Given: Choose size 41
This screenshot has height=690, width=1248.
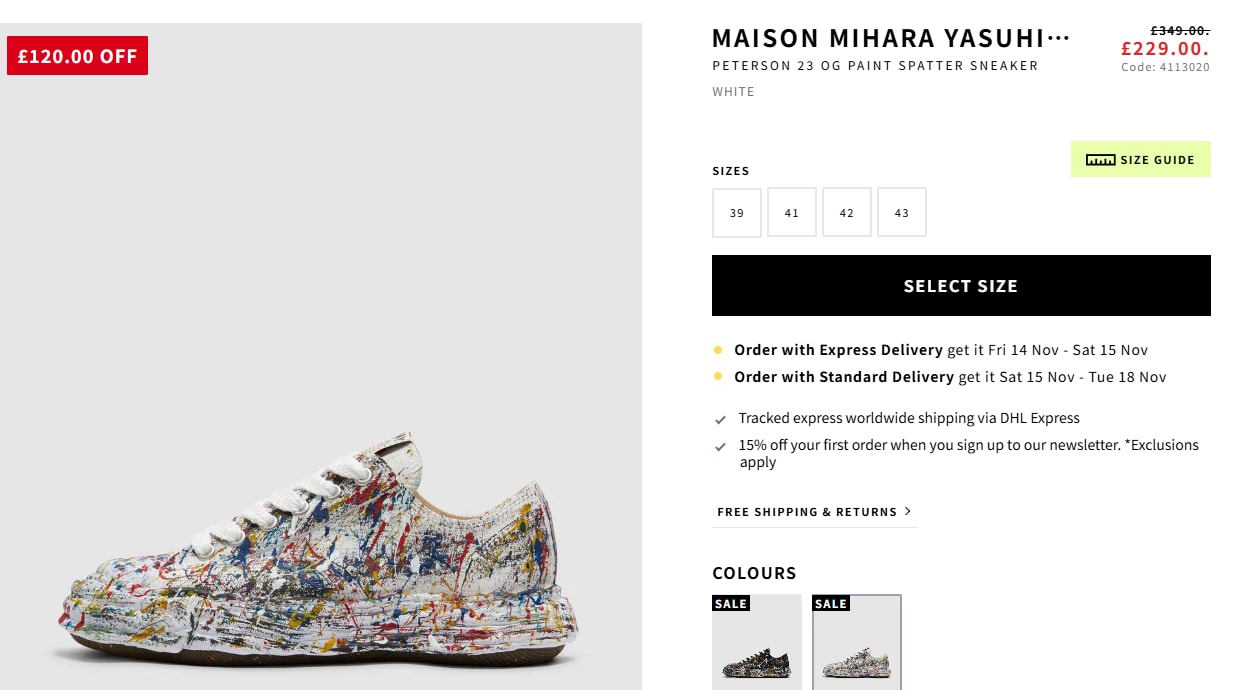Looking at the screenshot, I should 792,213.
